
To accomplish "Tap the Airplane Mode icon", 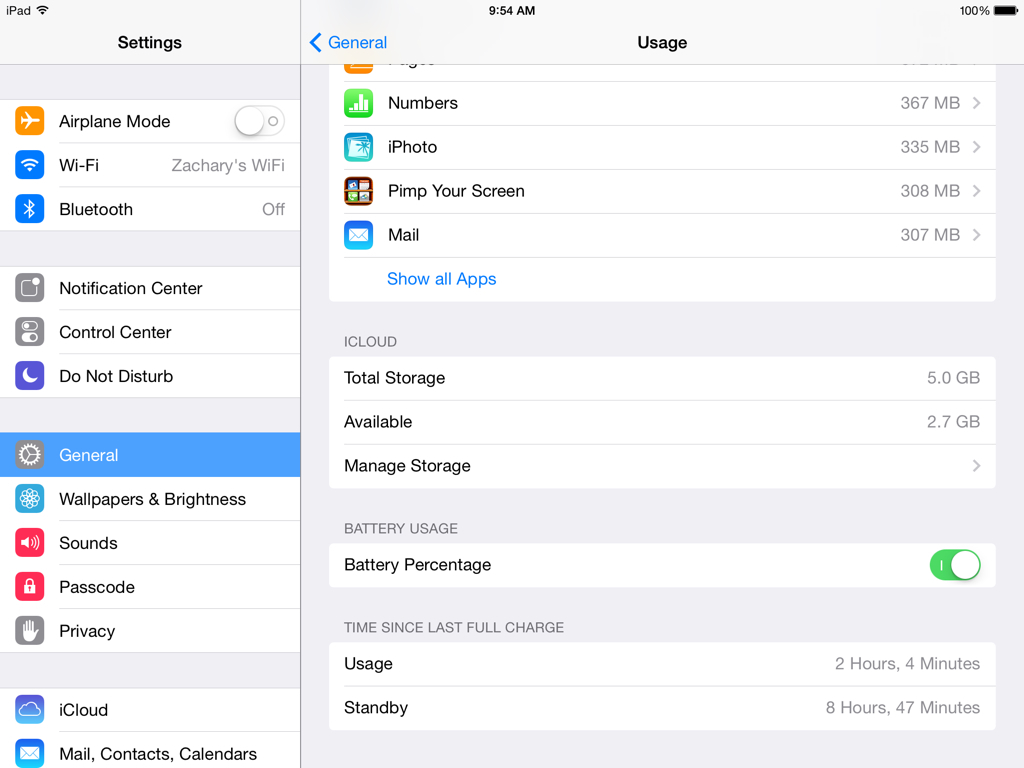I will 29,121.
